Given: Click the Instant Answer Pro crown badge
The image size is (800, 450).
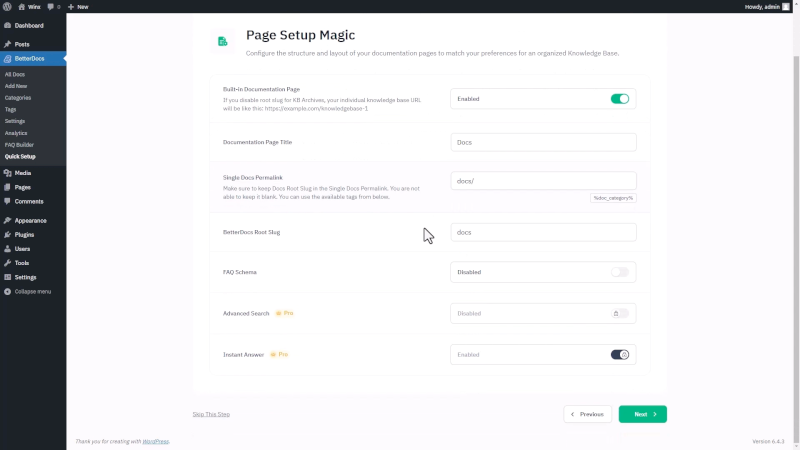Looking at the screenshot, I should pyautogui.click(x=280, y=354).
